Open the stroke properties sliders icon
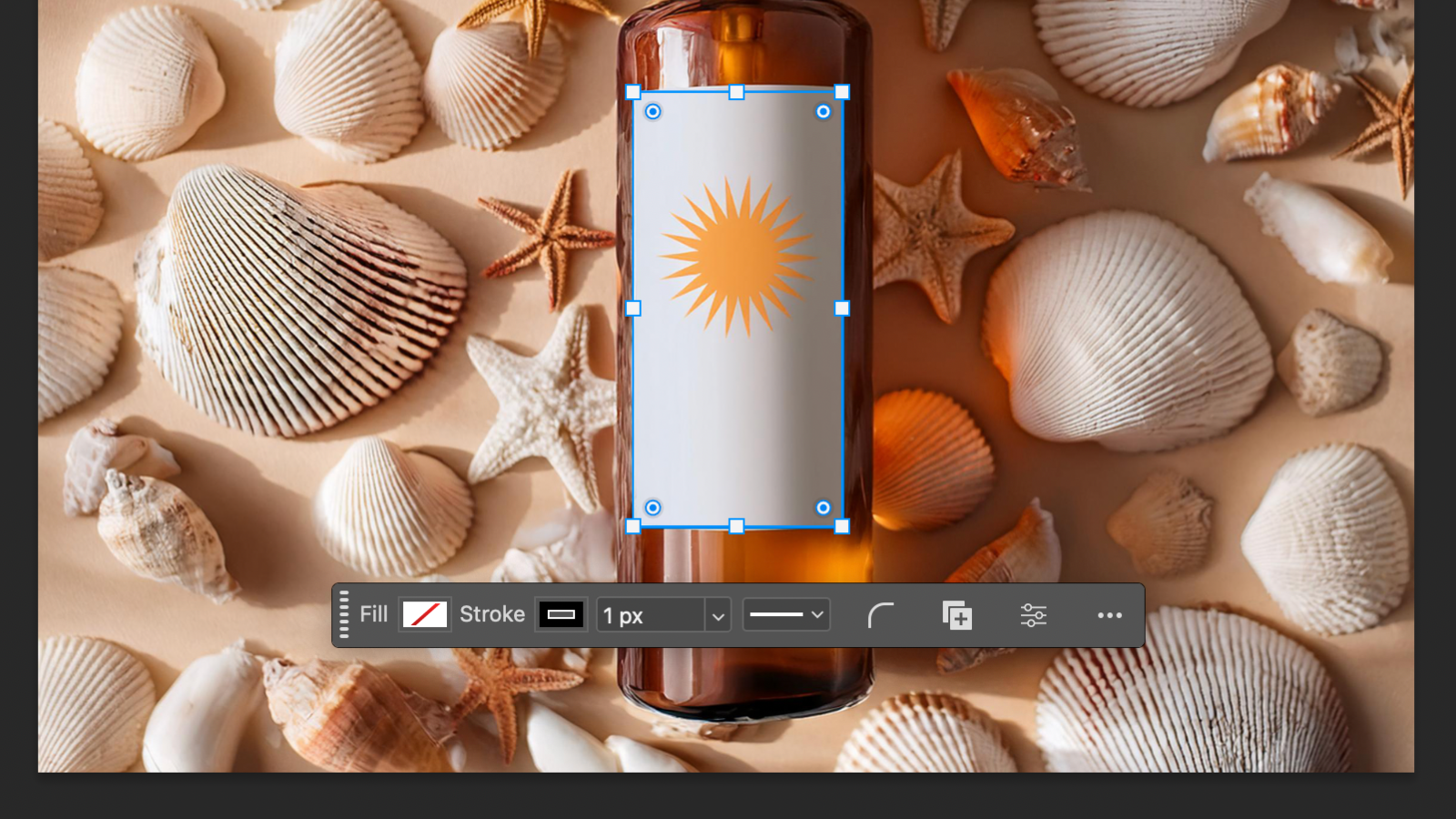The image size is (1456, 819). coord(1034,615)
